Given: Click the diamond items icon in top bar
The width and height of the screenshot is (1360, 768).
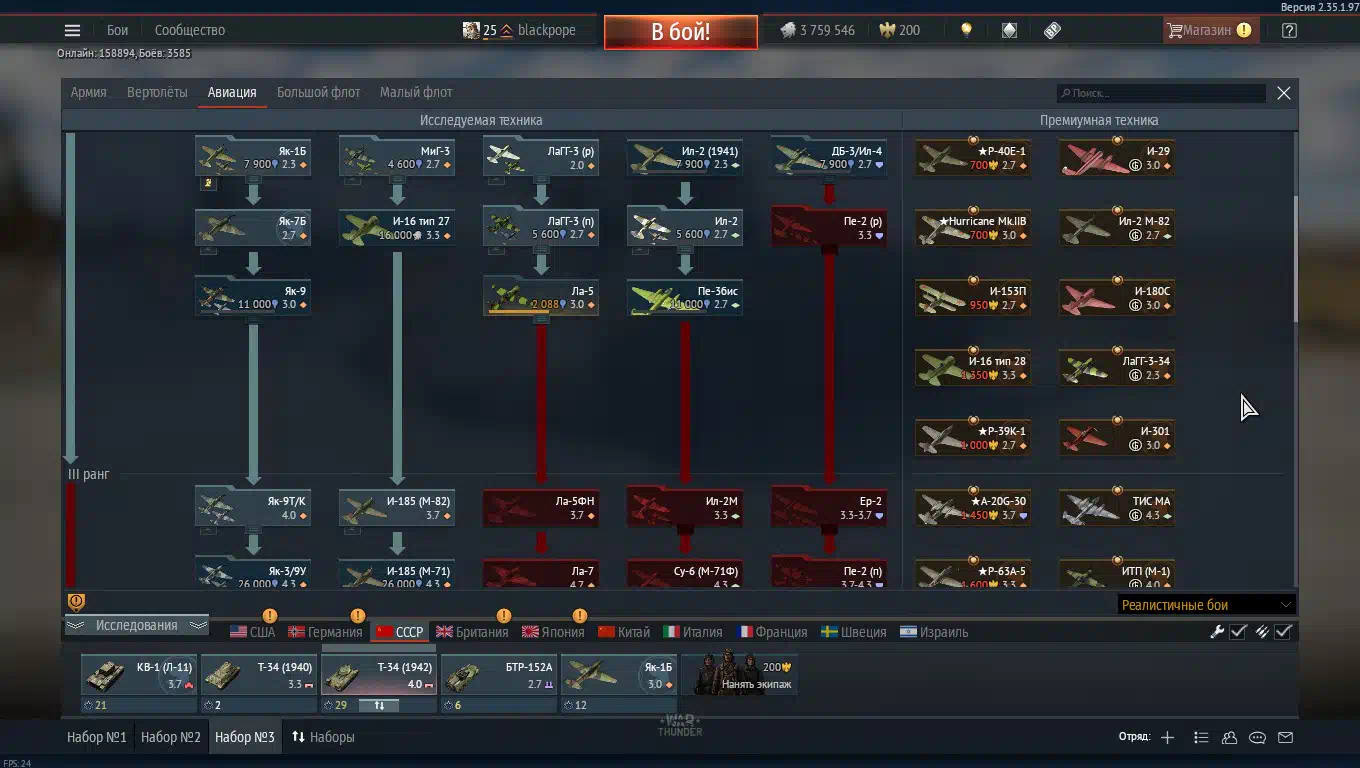Looking at the screenshot, I should [1009, 30].
